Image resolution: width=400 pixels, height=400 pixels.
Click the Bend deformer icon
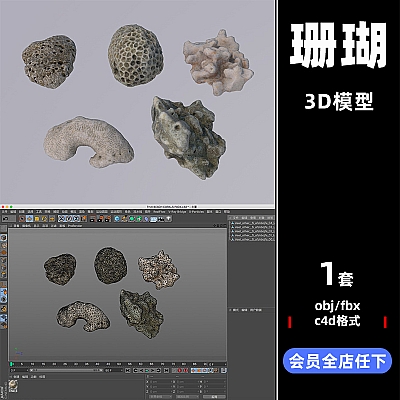point(146,219)
